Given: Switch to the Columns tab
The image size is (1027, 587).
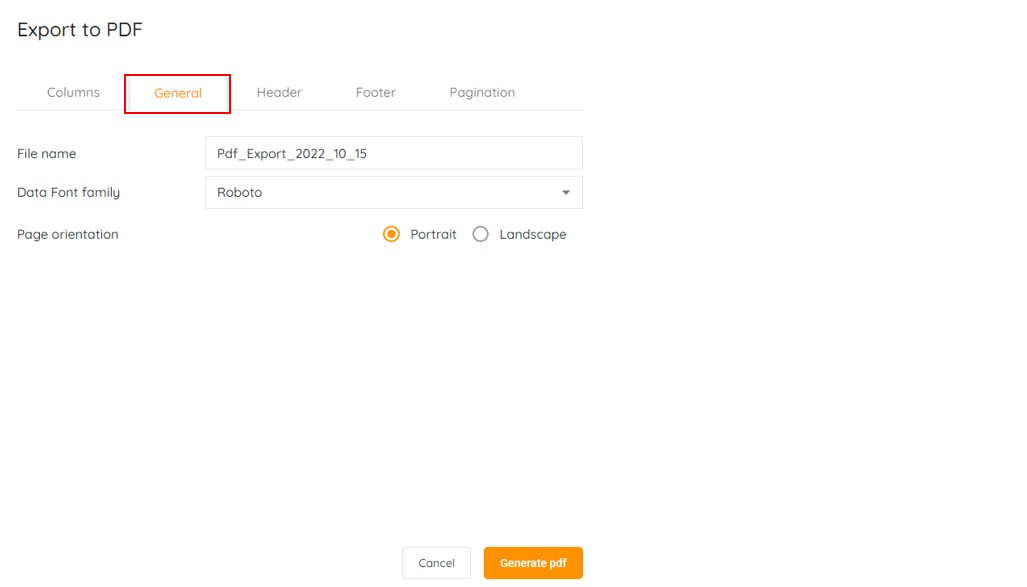Looking at the screenshot, I should (x=73, y=93).
